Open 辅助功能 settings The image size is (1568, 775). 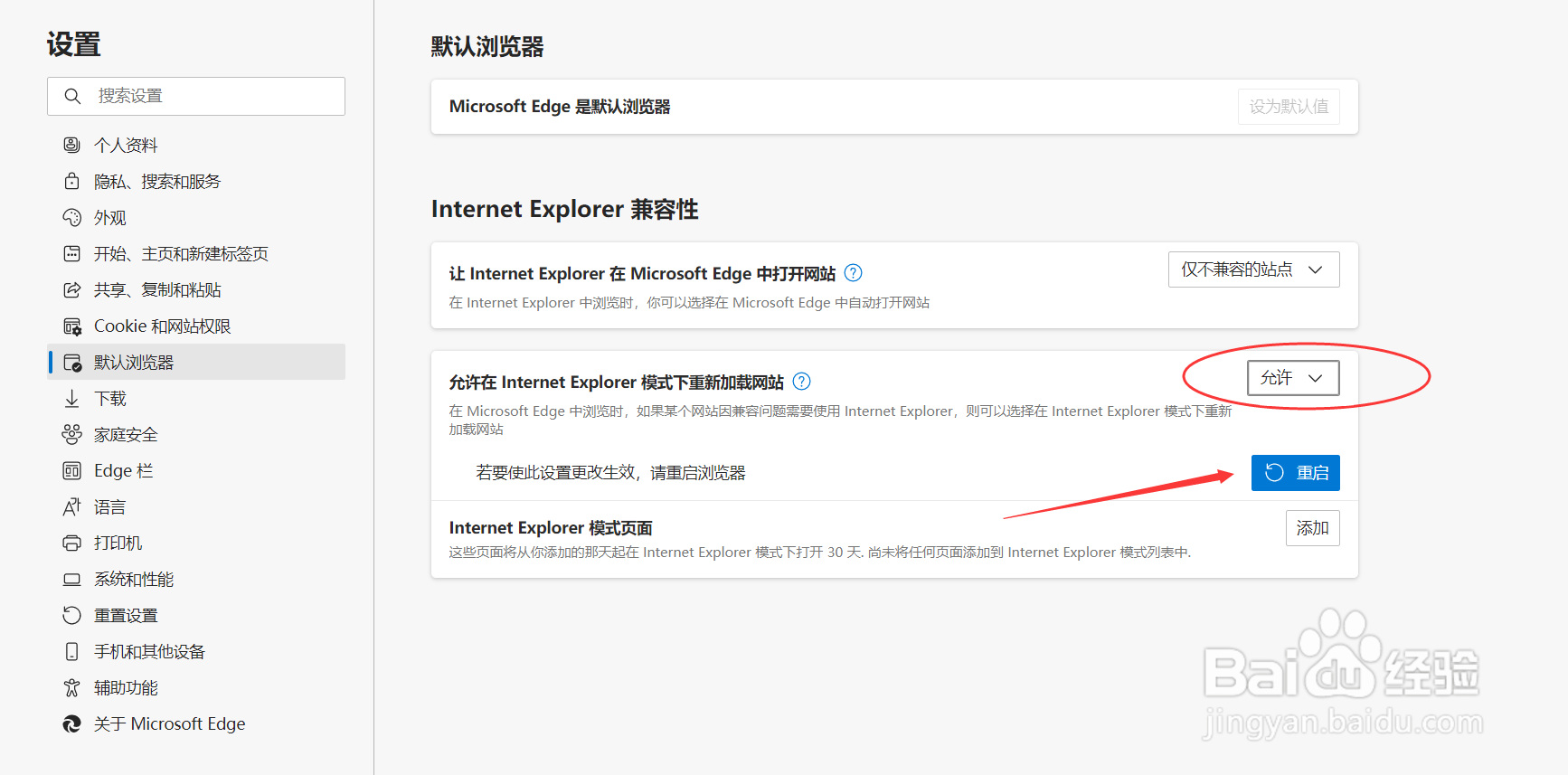click(196, 687)
